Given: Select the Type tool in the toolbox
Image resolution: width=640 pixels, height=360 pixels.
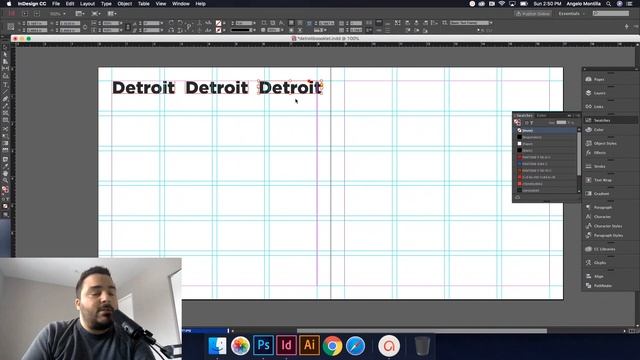Looking at the screenshot, I should tap(5, 84).
